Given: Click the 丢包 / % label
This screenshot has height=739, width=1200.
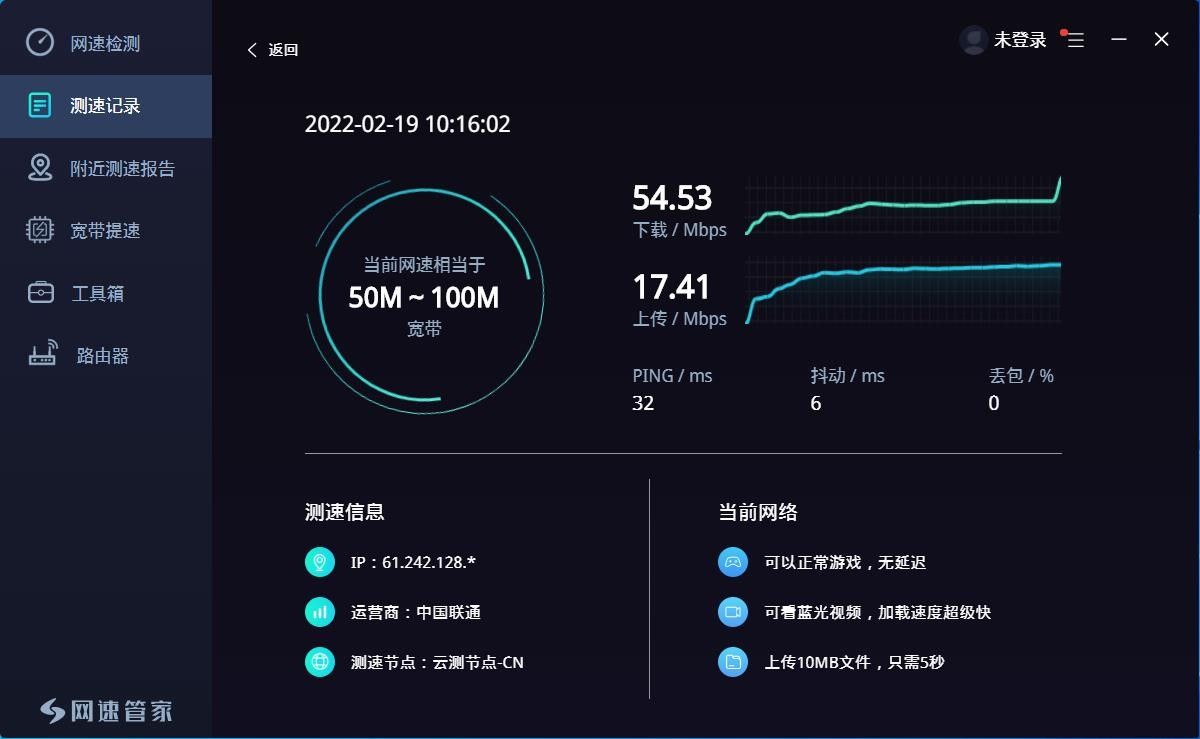Looking at the screenshot, I should coord(1021,376).
